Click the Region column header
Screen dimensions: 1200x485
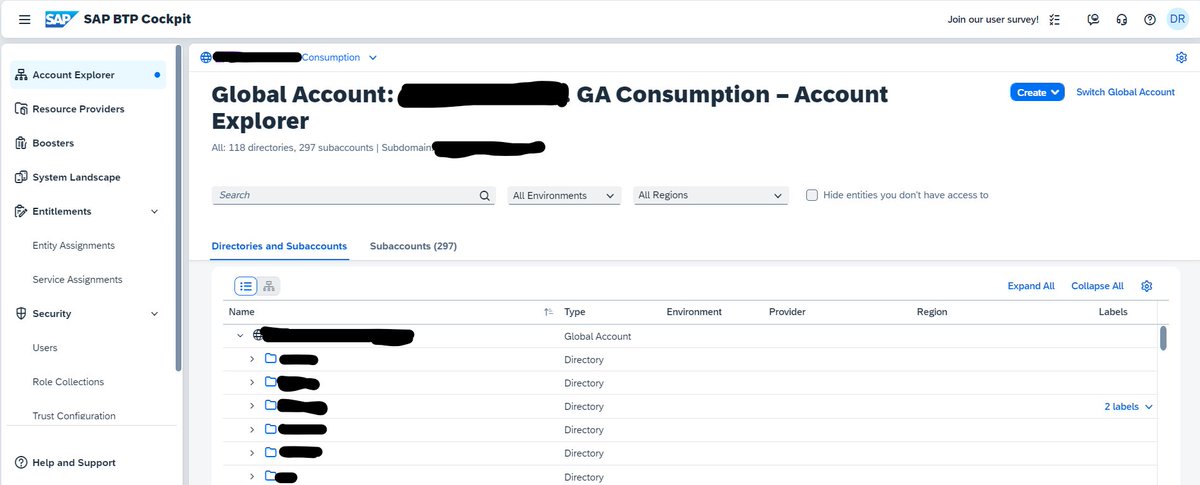point(932,312)
